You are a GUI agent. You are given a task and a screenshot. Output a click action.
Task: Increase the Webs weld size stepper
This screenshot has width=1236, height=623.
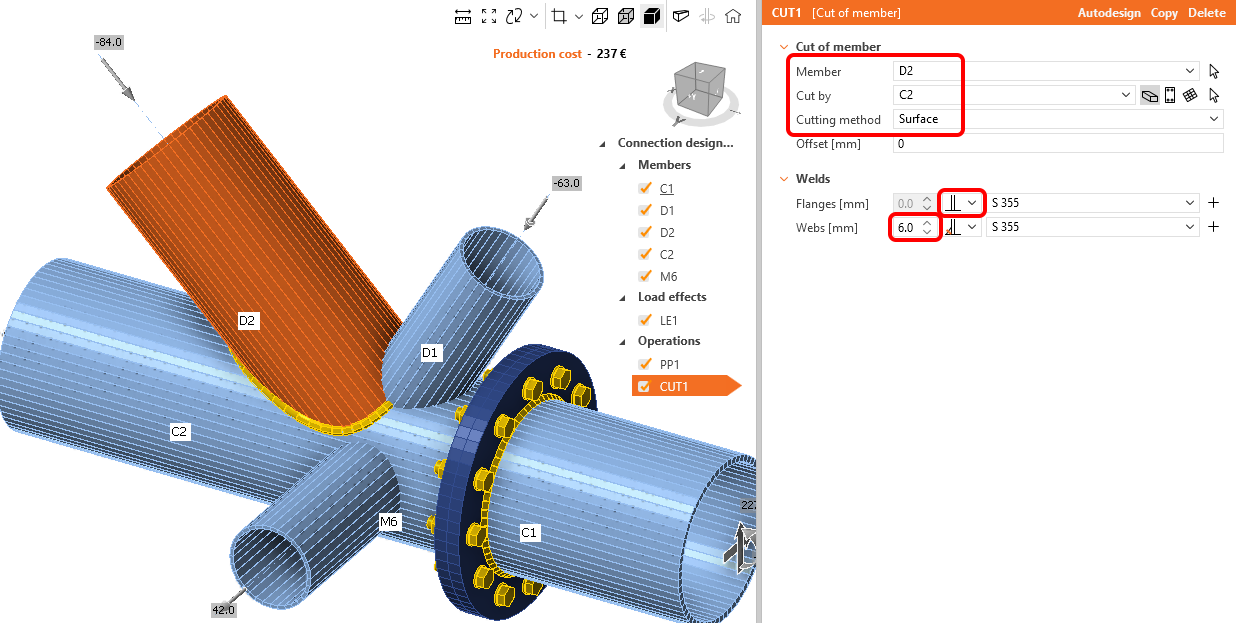[927, 223]
